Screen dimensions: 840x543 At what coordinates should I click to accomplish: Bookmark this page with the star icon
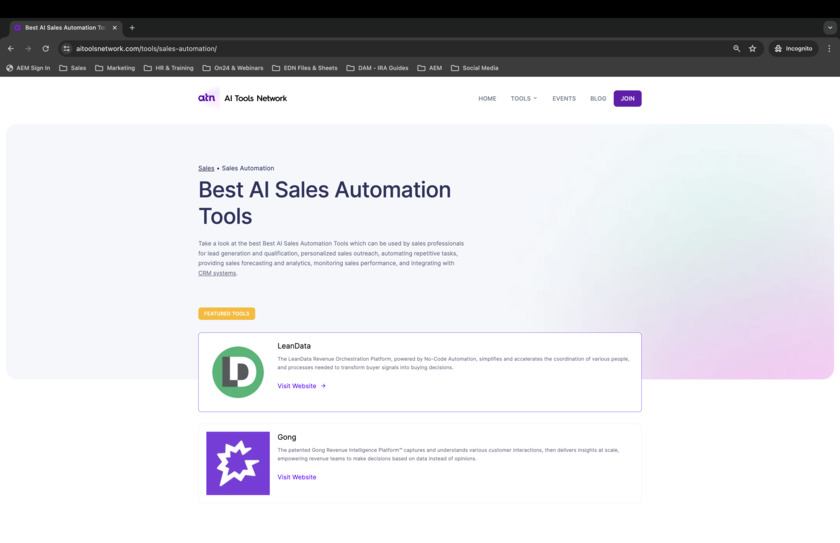pos(752,49)
